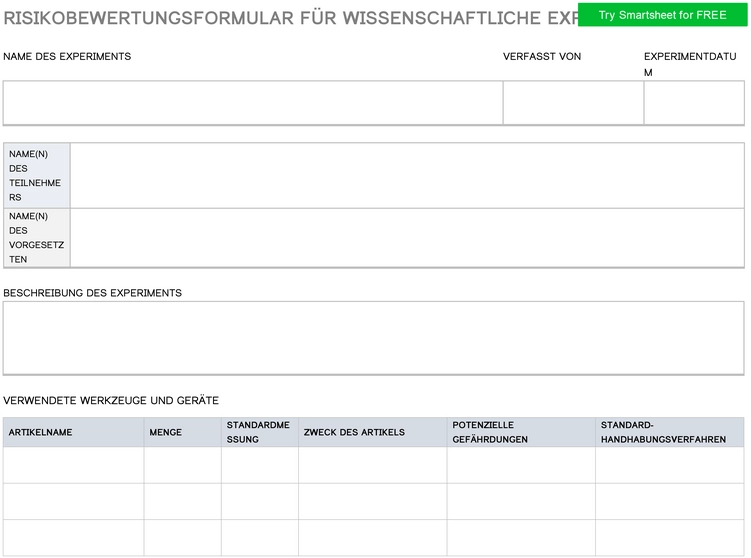This screenshot has width=751, height=558.
Task: Click the POTENZIELLE GEFÄHRDUNGEN column header
Action: [x=521, y=432]
